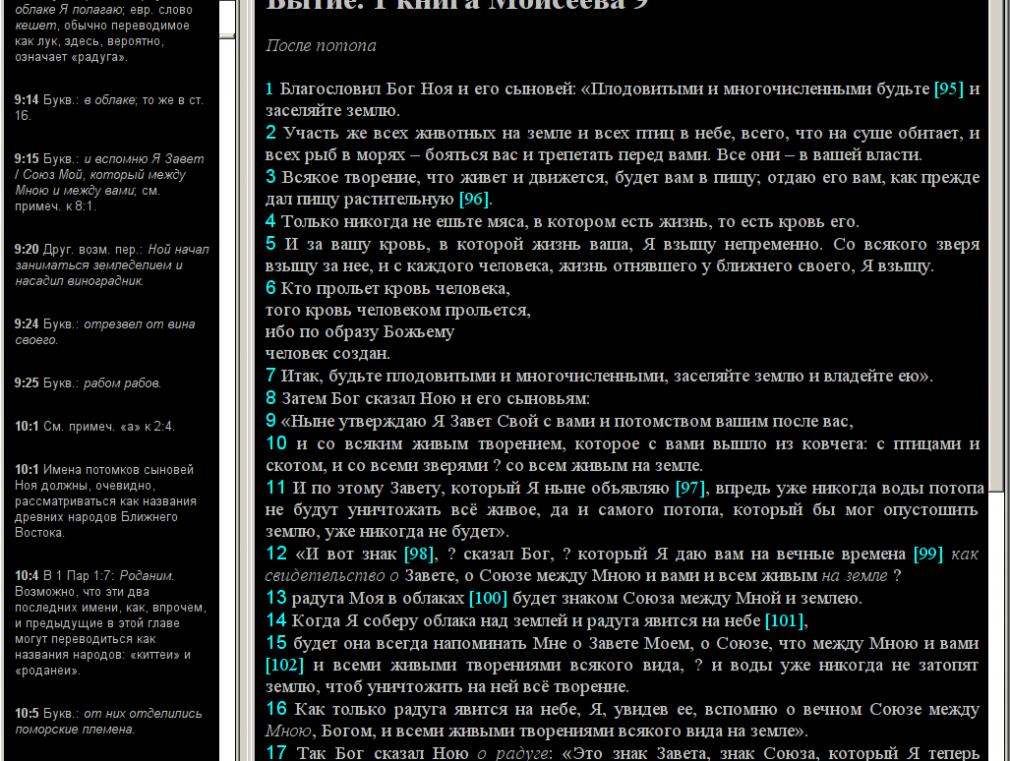Image resolution: width=1010 pixels, height=761 pixels.
Task: Open footnote link [102] in verse 15
Action: (x=285, y=665)
